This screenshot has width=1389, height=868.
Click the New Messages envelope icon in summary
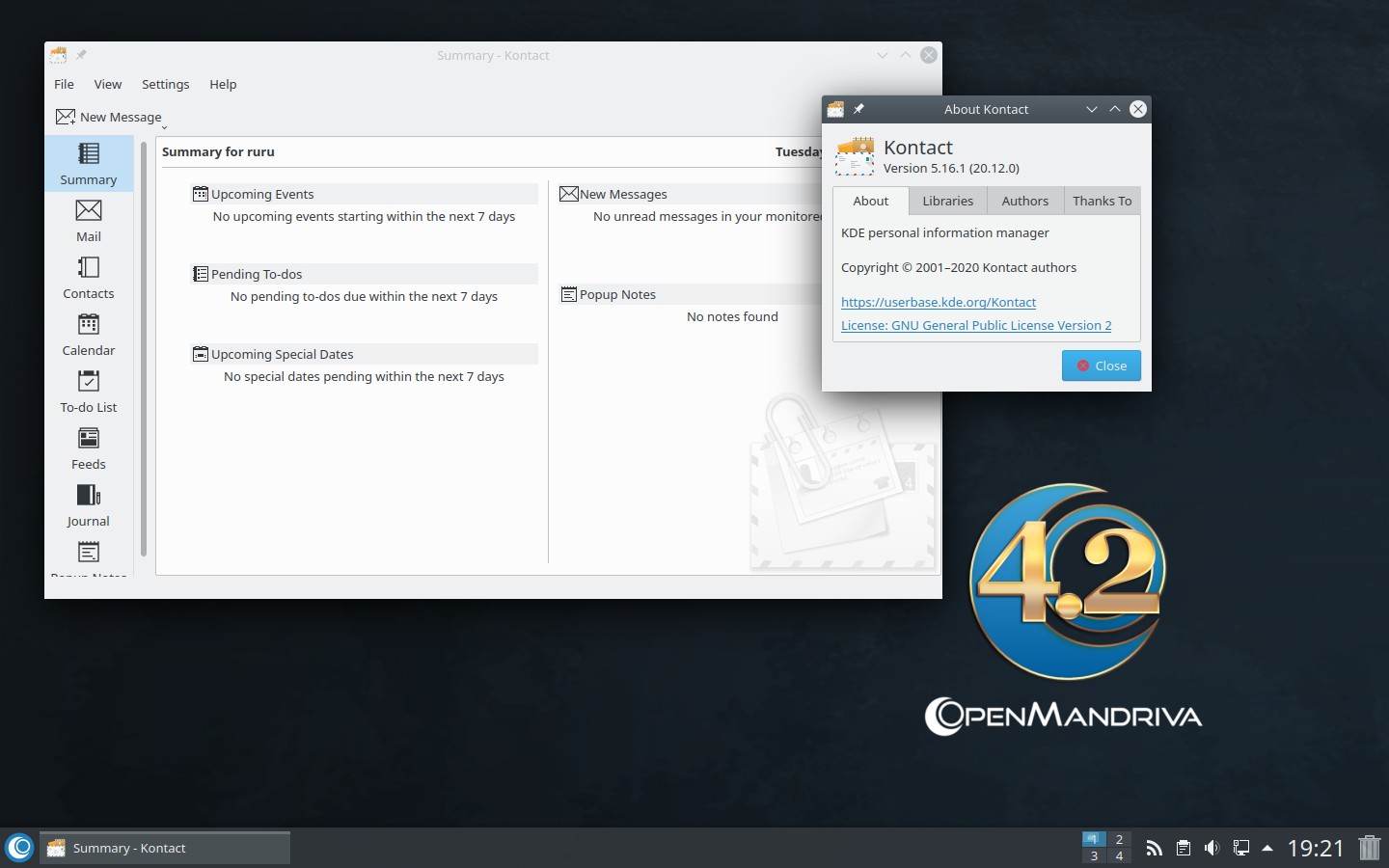(x=569, y=194)
